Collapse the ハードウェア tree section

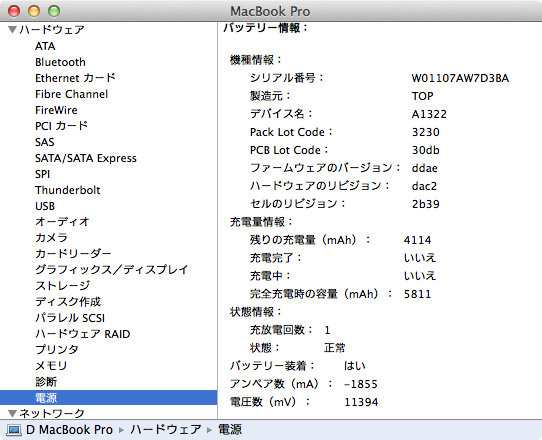point(12,30)
